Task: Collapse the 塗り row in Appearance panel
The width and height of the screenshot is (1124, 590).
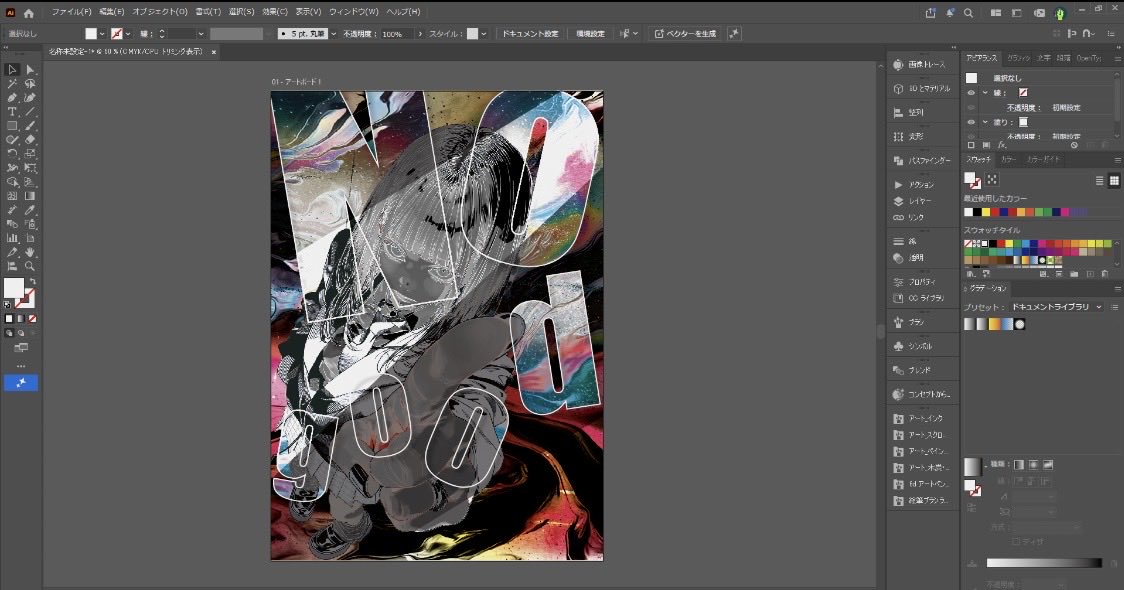Action: 985,122
